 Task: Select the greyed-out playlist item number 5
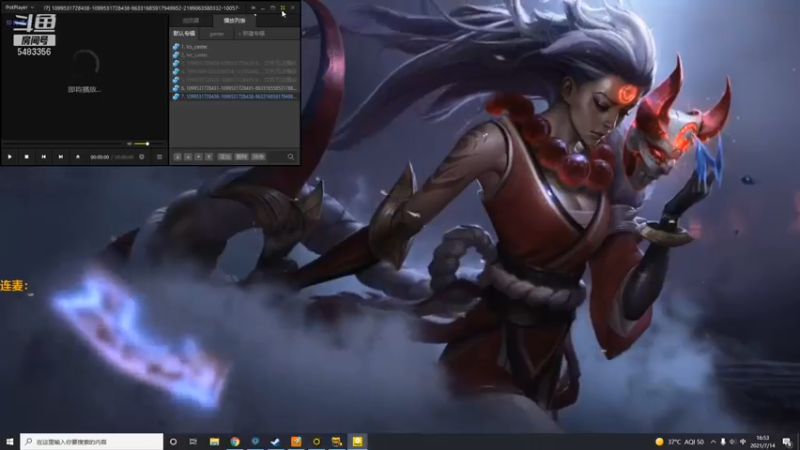[235, 80]
